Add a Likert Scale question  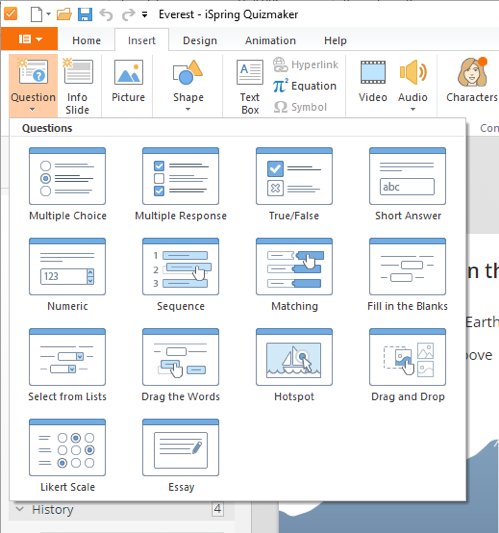pos(67,456)
